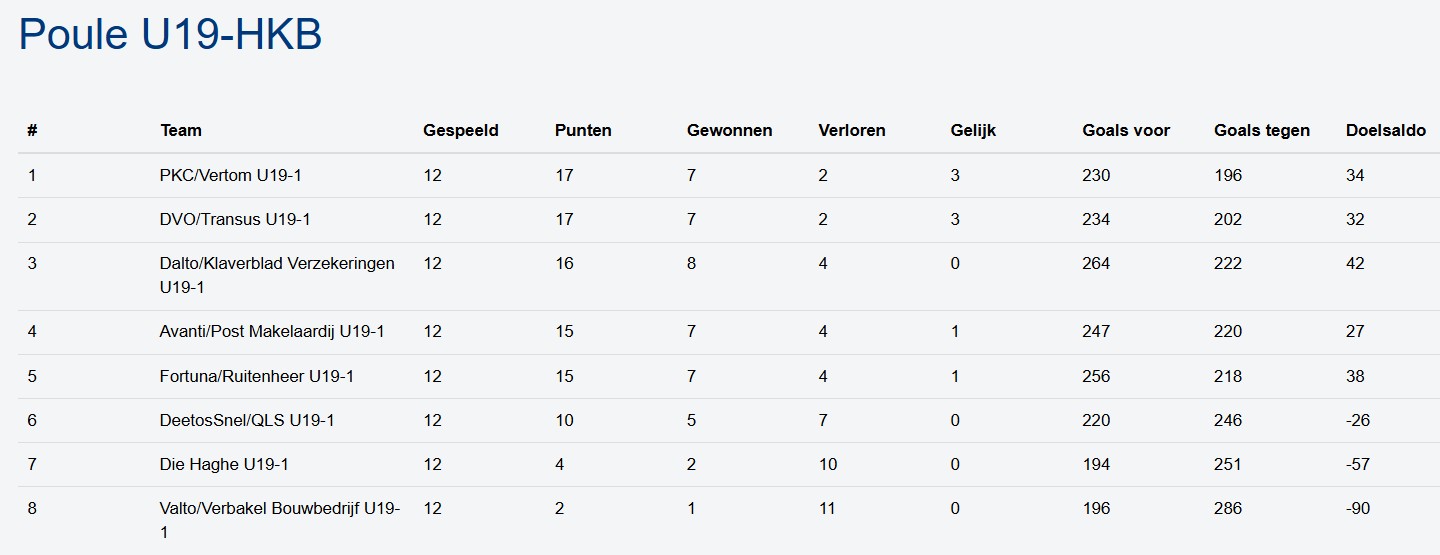1440x555 pixels.
Task: Click the Doelsaldo column header
Action: pyautogui.click(x=1386, y=130)
